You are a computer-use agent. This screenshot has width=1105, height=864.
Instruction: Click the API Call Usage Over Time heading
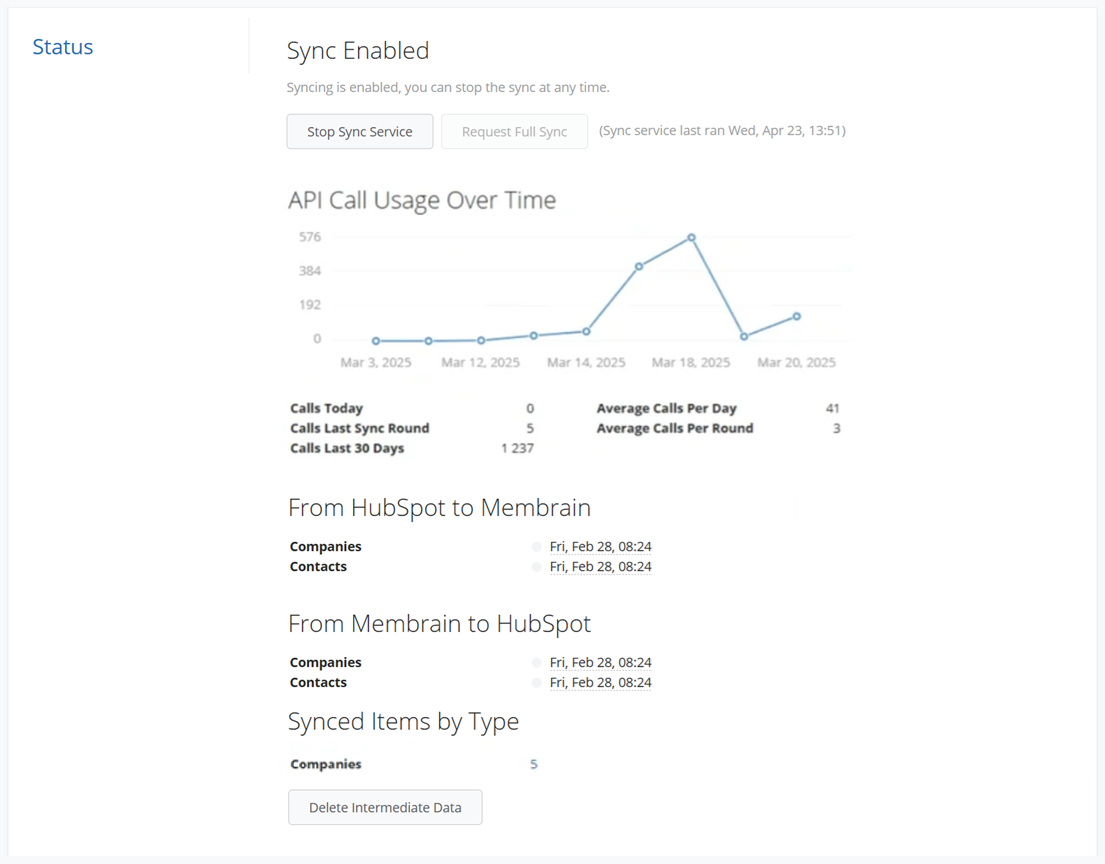pyautogui.click(x=421, y=201)
